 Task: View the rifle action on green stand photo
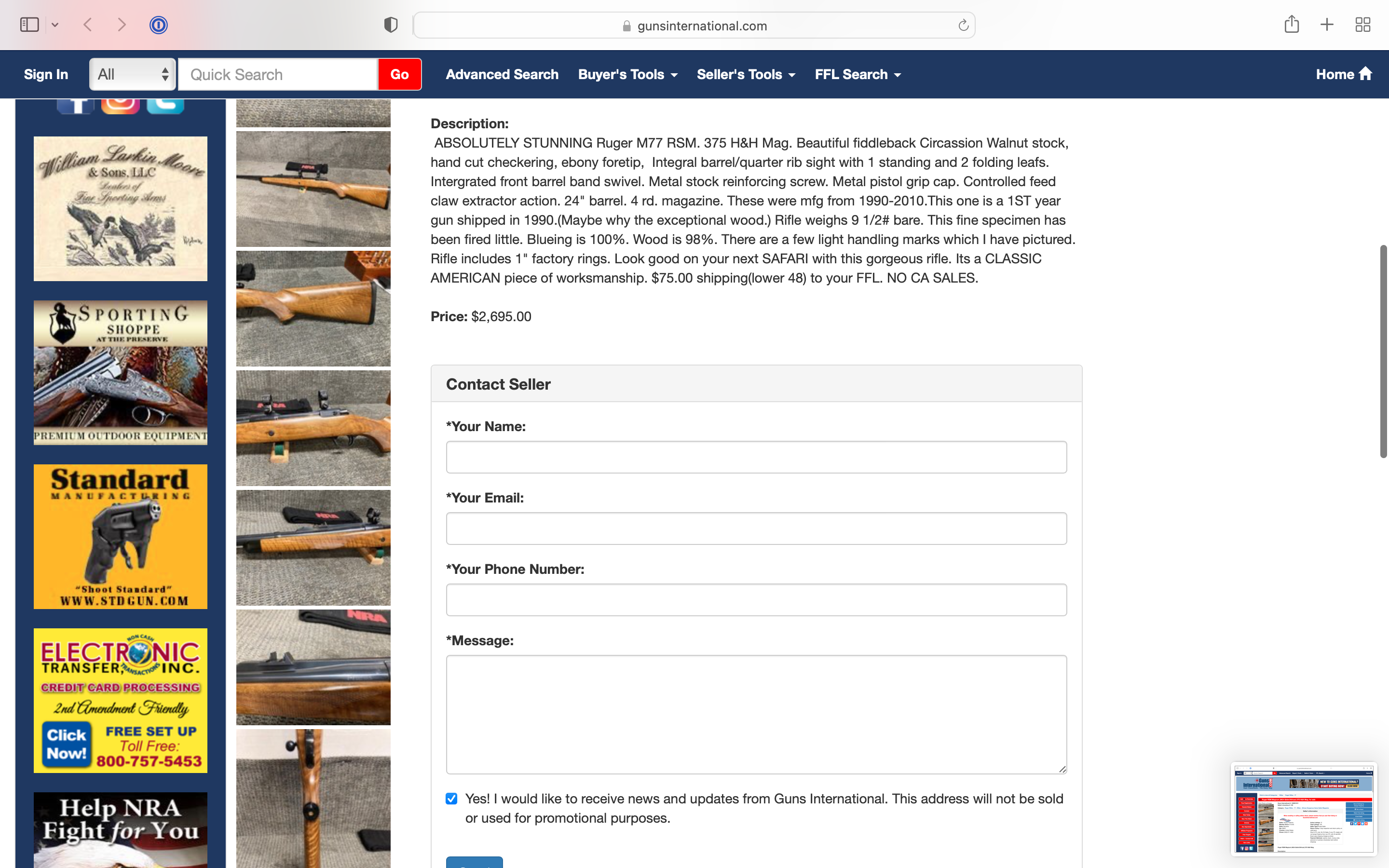pos(313,428)
